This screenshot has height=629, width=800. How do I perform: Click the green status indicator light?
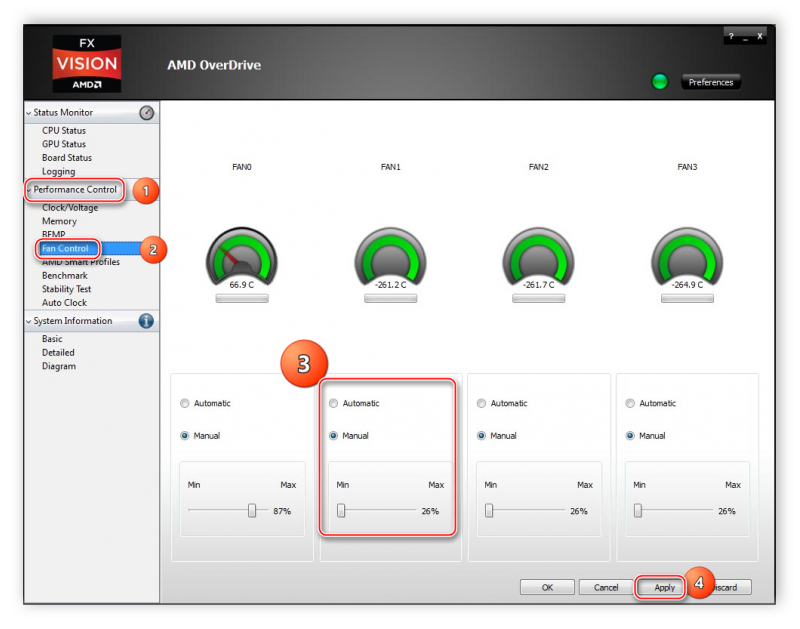660,82
